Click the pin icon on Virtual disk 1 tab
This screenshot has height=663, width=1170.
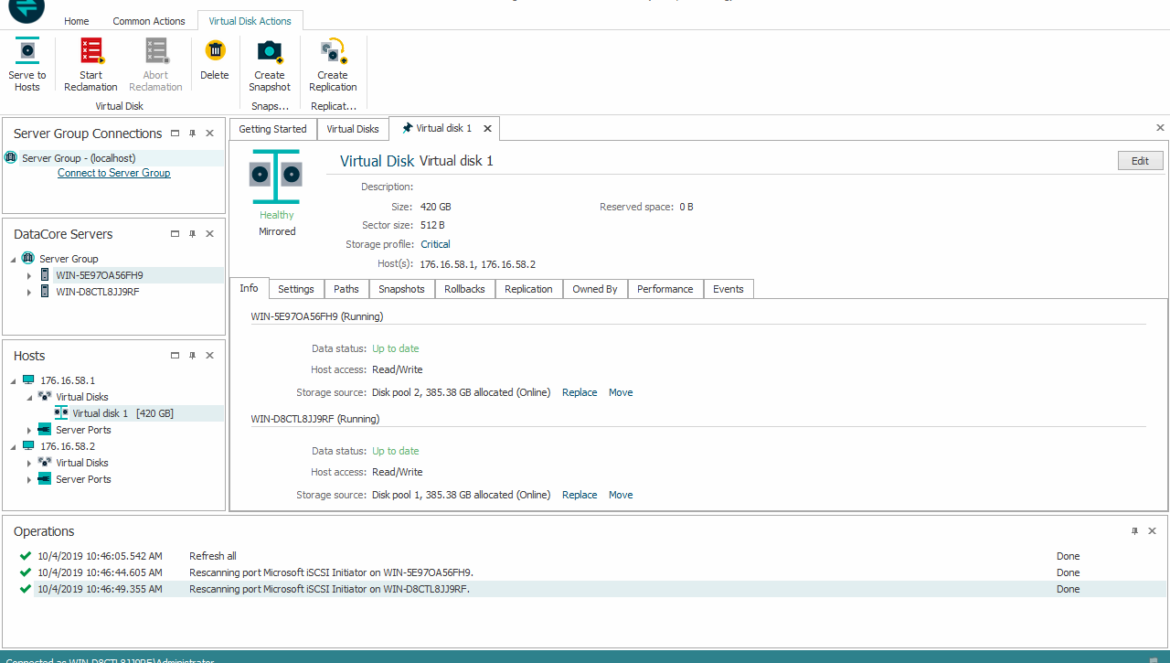coord(407,128)
